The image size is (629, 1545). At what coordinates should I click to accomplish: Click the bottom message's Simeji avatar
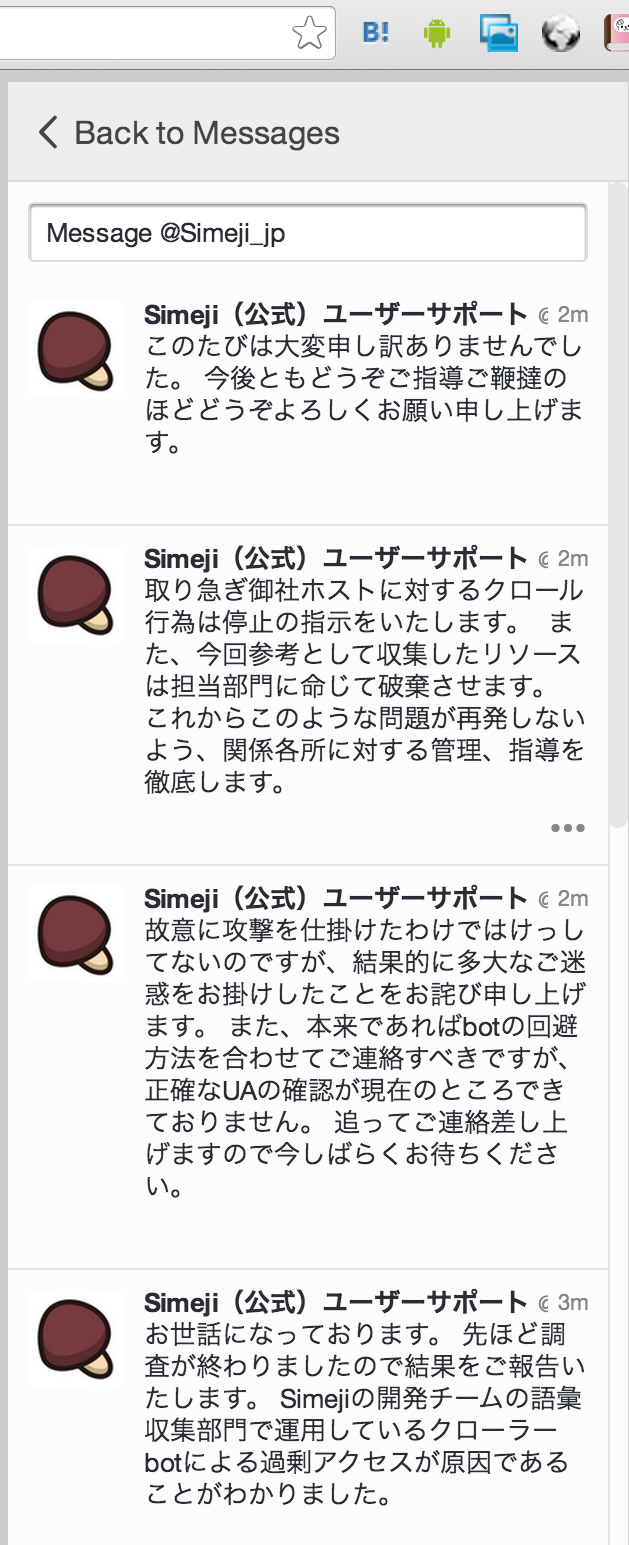click(76, 1338)
